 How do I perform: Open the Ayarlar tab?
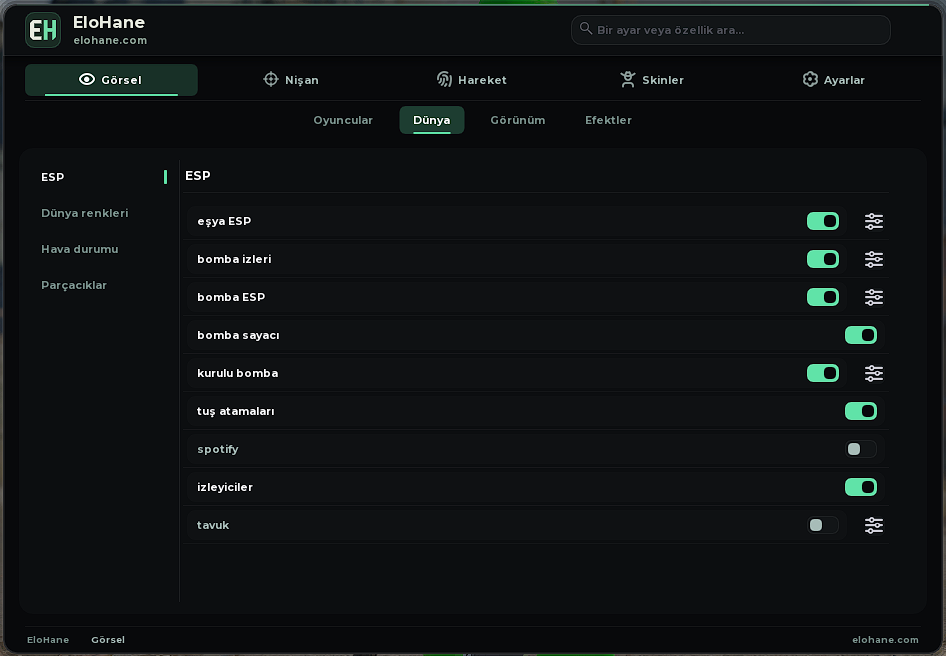point(833,80)
